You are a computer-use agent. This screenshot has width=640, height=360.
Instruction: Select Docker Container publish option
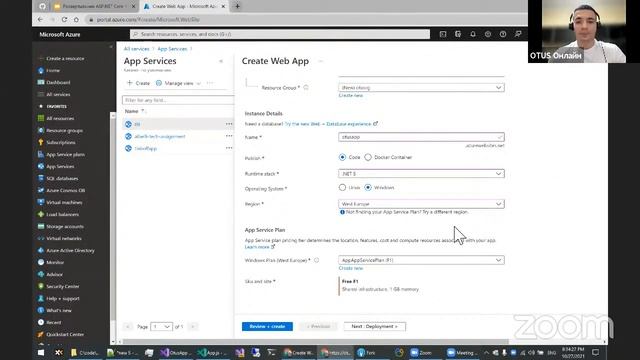coord(368,157)
